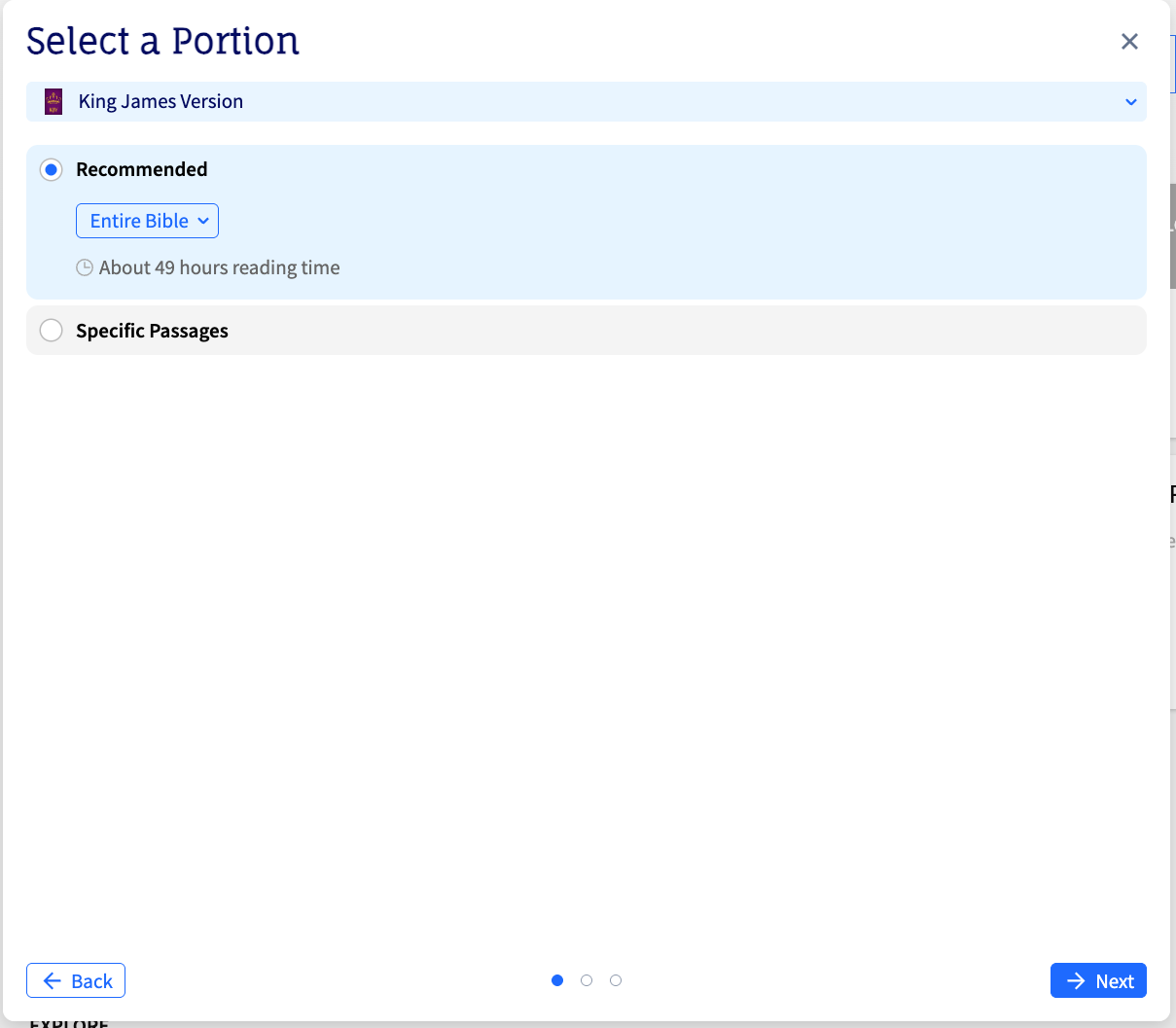
Task: Open the Entire Bible dropdown
Action: pos(147,221)
